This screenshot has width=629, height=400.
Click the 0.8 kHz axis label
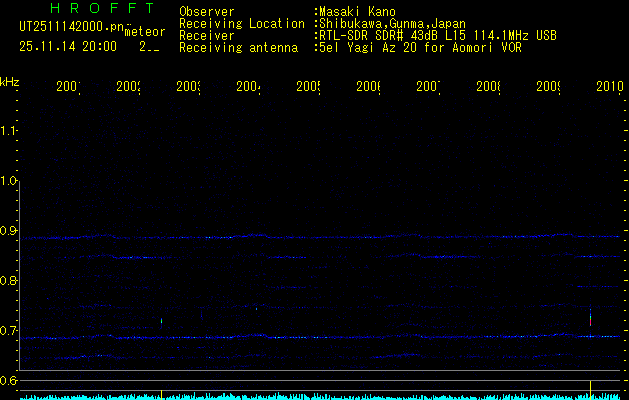coord(10,281)
